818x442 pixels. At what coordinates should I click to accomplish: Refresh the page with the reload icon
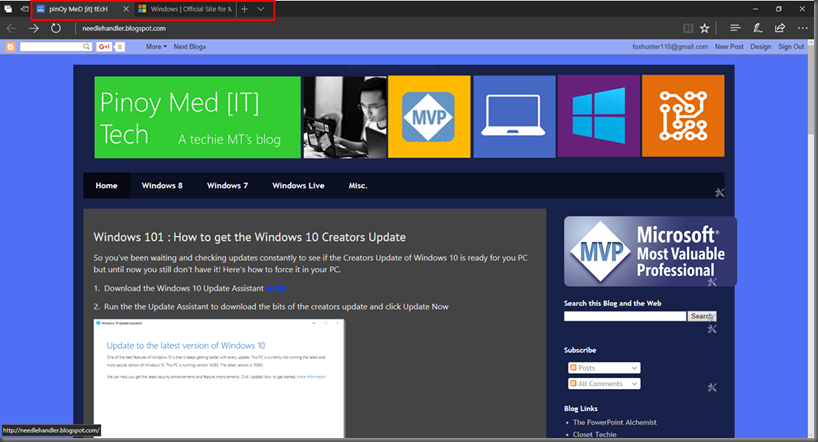[x=55, y=28]
